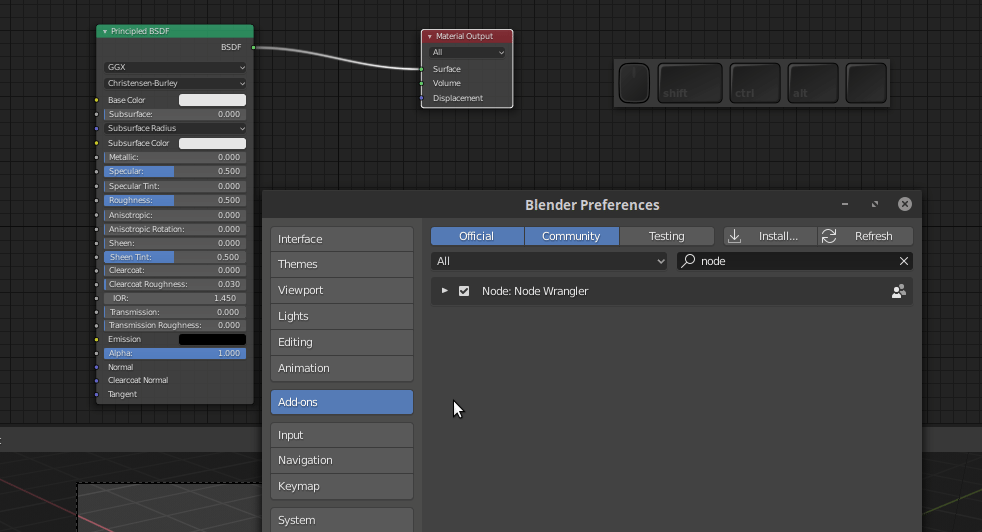This screenshot has width=982, height=532.
Task: Click the Clearcoat Roughness value field
Action: [175, 284]
